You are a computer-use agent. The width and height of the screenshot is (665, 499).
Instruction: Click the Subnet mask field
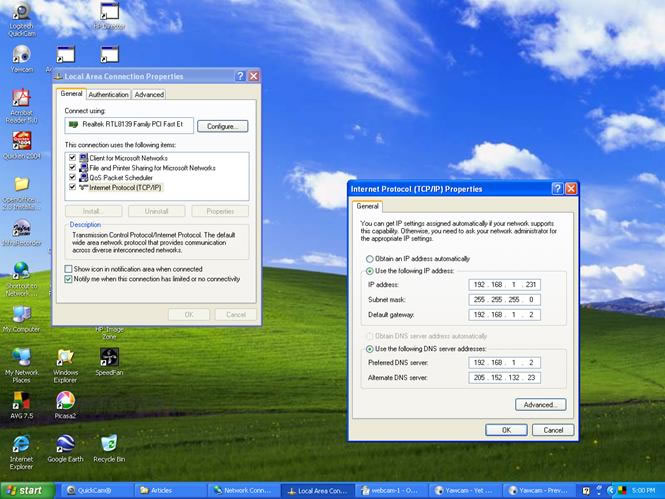(504, 300)
